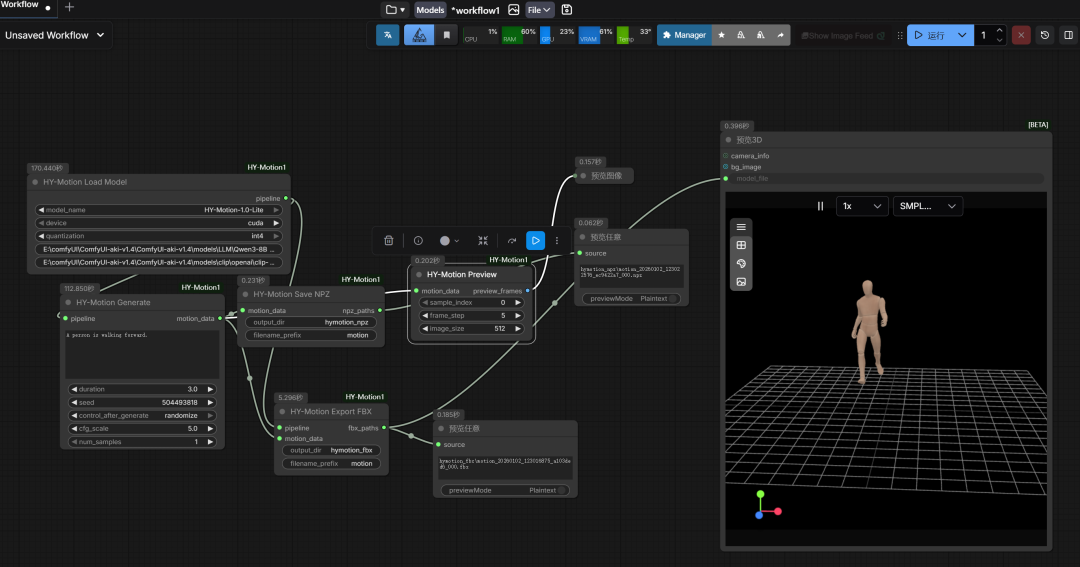Open Unsaved Workflow dropdown

click(x=54, y=35)
